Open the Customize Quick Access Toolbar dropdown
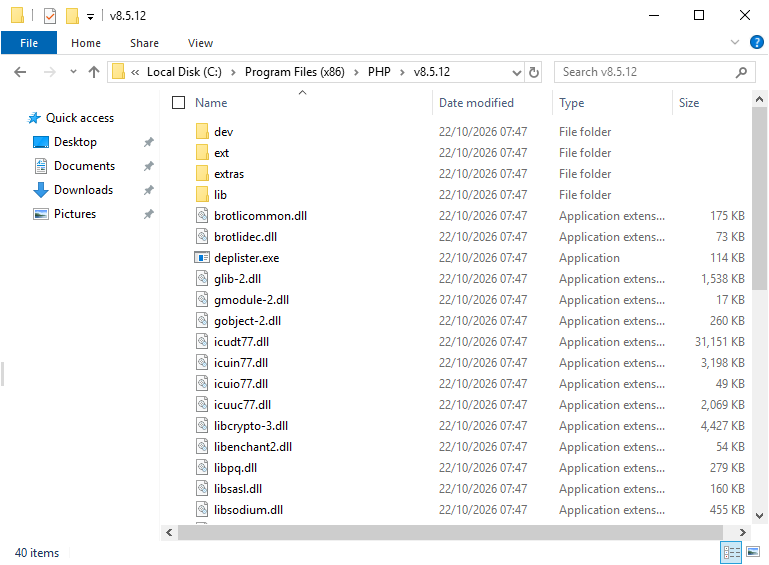Viewport: 769px width, 565px height. 90,17
